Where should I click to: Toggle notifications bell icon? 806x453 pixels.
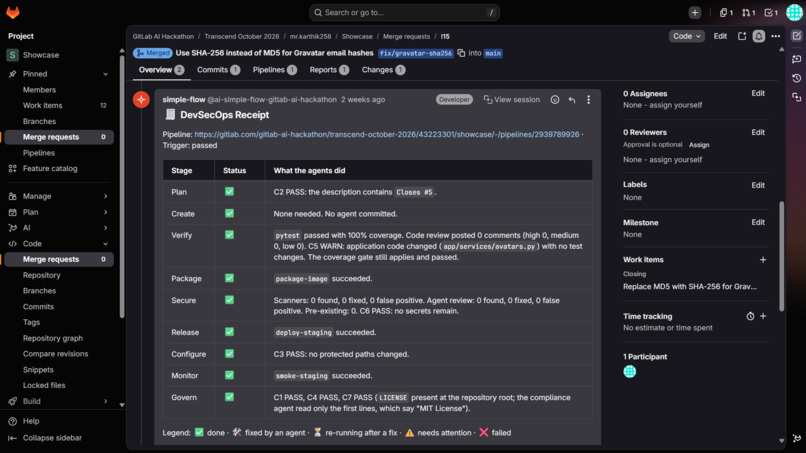pos(759,36)
